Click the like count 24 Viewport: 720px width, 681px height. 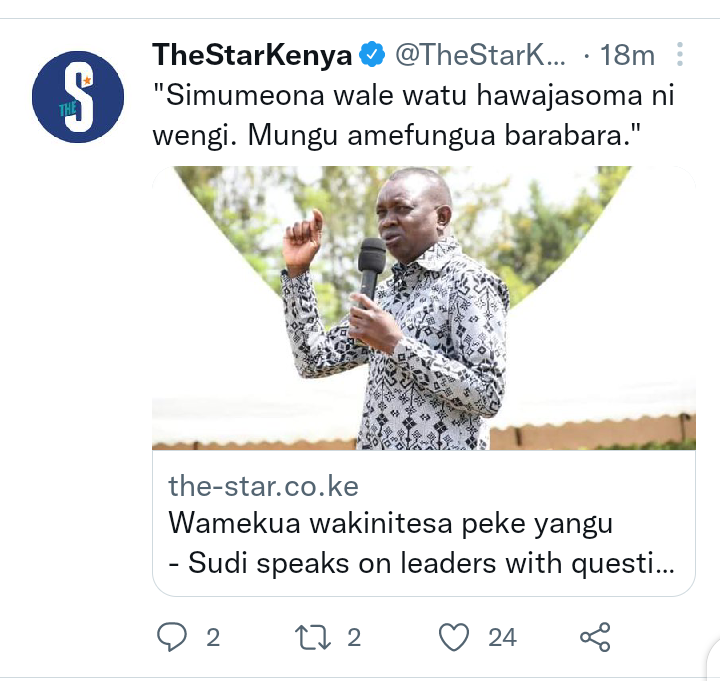[x=502, y=637]
